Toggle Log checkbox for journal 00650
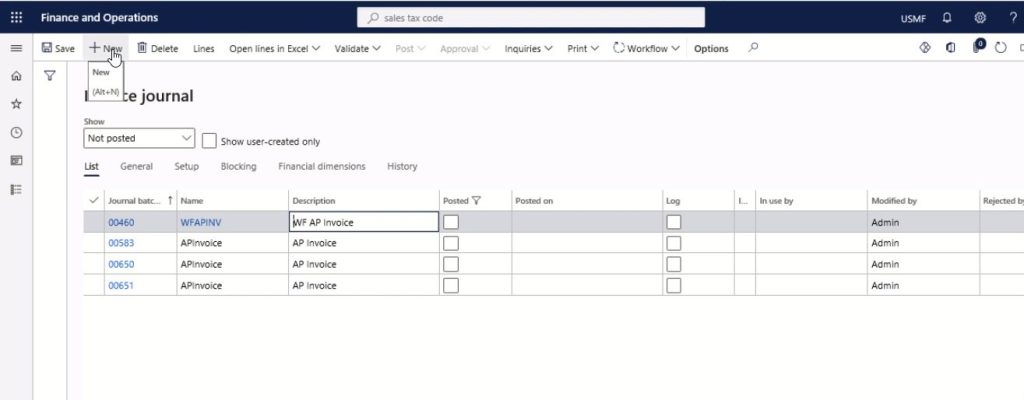Viewport: 1024px width, 400px height. (x=673, y=264)
